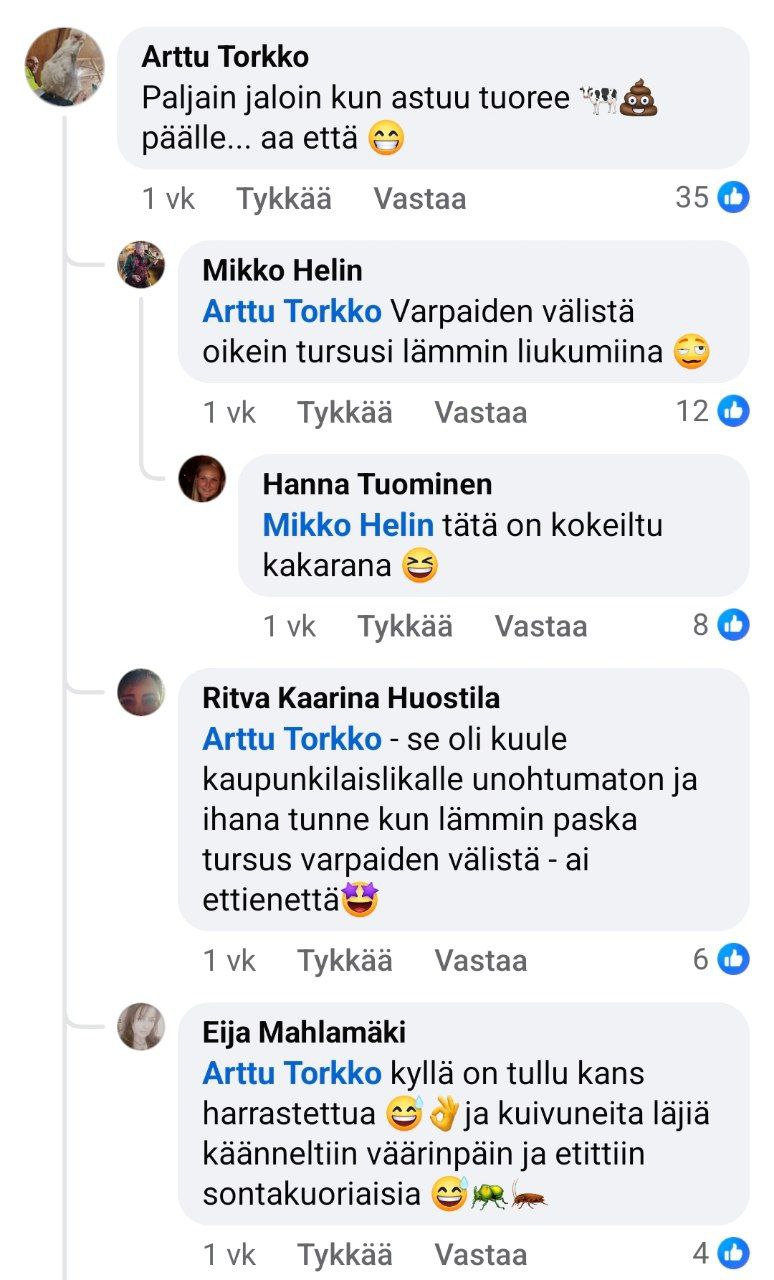Open Hanna Tuominen's profile avatar
This screenshot has height=1280, width=774.
pyautogui.click(x=202, y=479)
